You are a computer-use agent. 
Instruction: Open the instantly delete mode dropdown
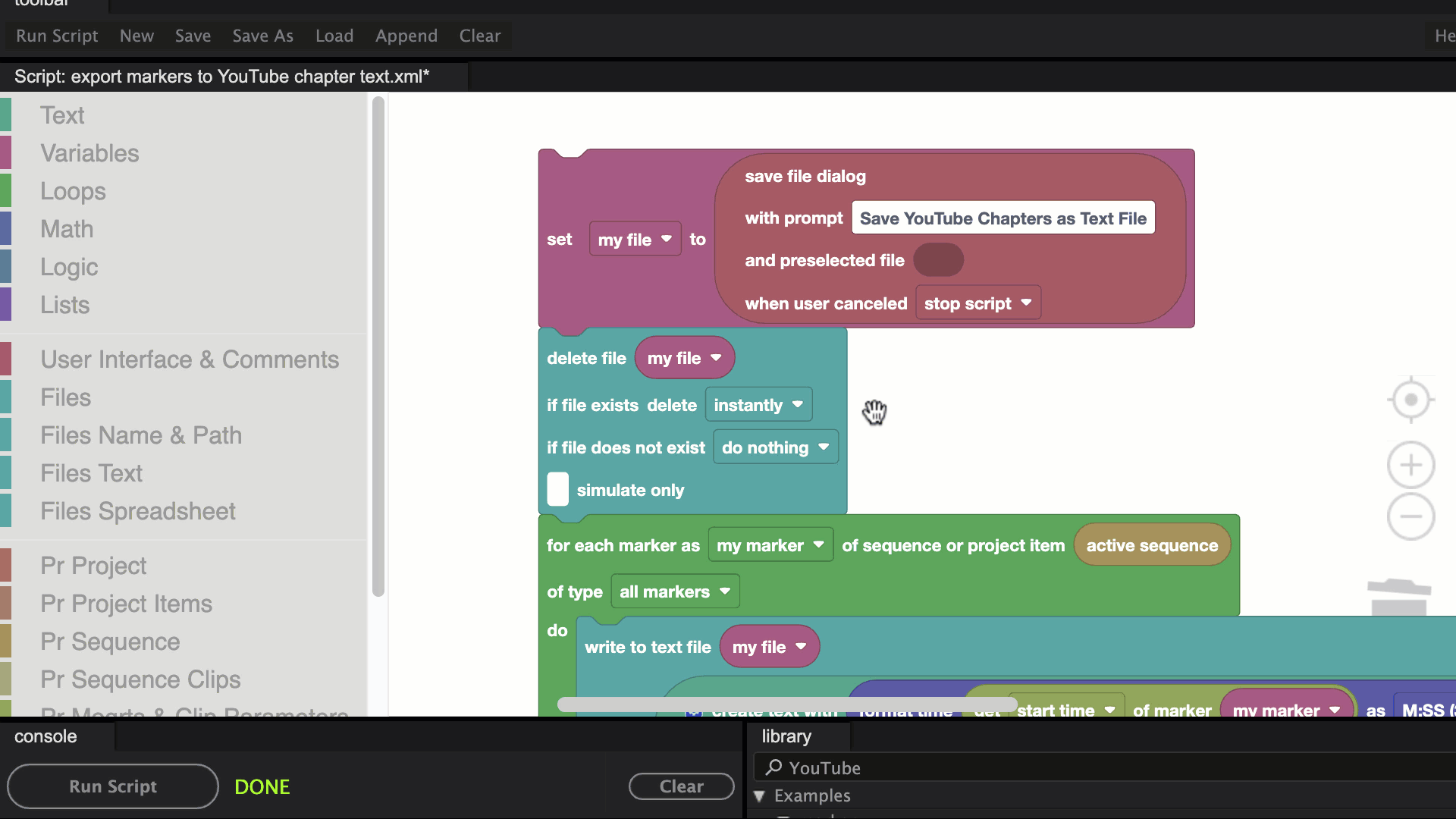click(758, 405)
